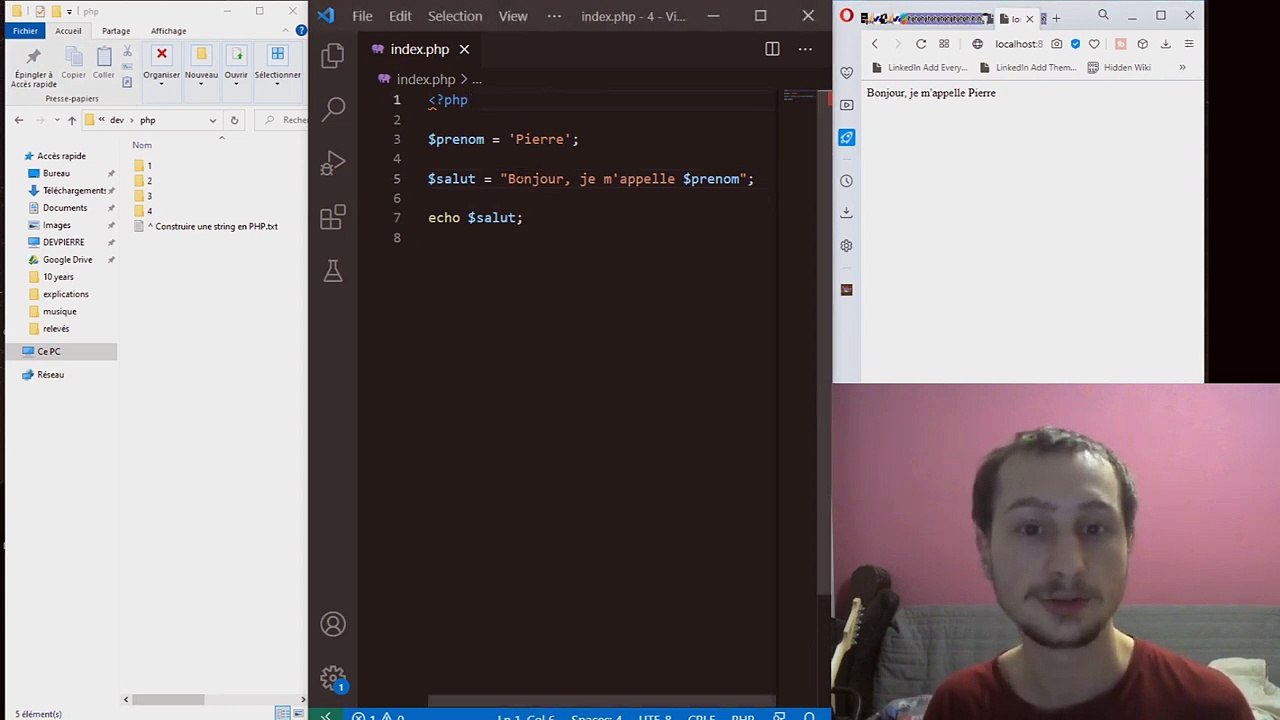1280x720 pixels.
Task: Open a new tab in Opera
Action: click(1056, 18)
